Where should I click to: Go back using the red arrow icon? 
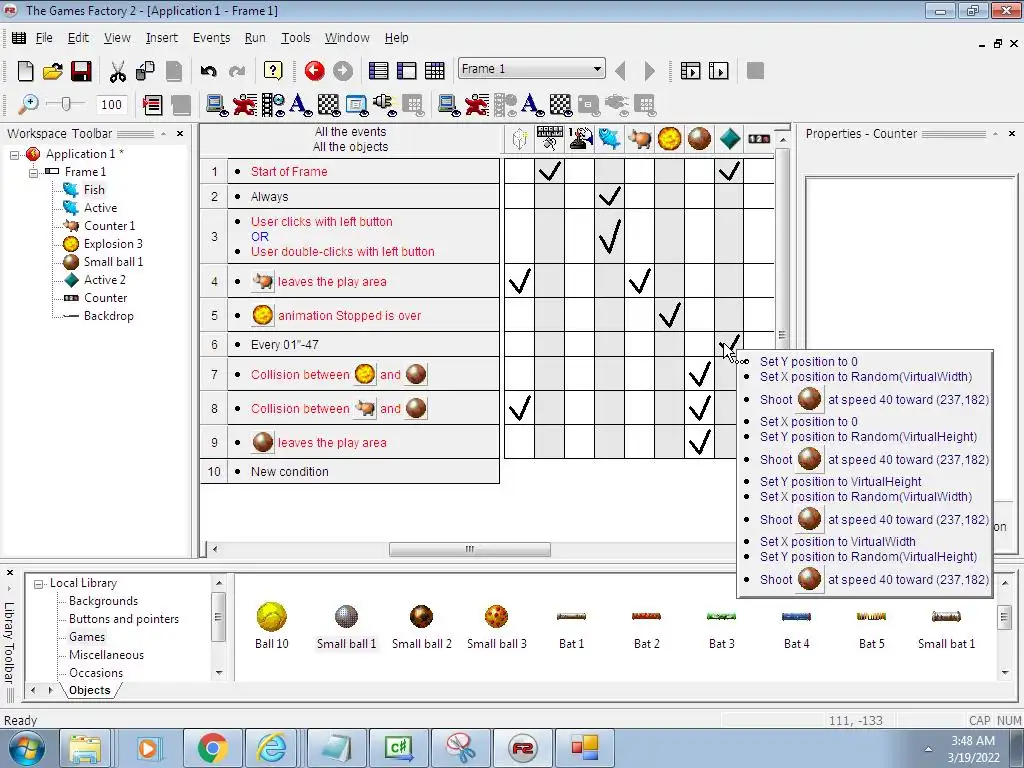click(x=314, y=71)
